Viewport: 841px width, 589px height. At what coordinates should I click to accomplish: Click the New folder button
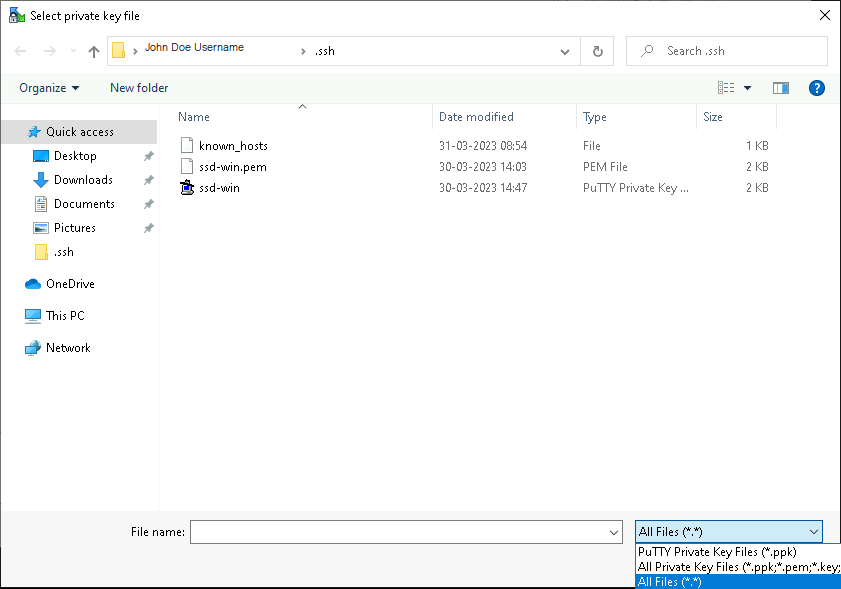click(x=138, y=88)
